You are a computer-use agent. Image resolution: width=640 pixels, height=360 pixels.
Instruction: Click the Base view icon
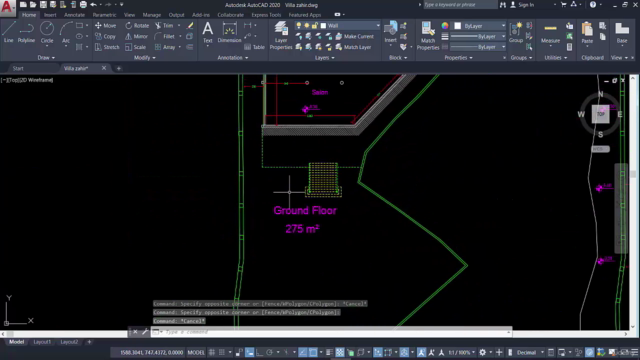[622, 33]
